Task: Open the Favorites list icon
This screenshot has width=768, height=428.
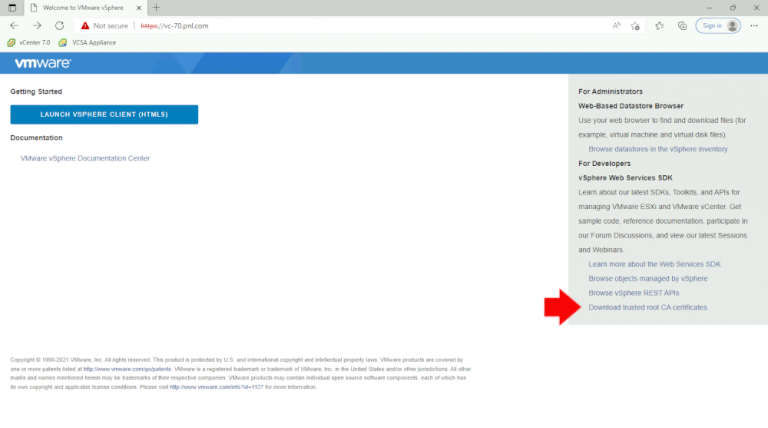Action: 659,25
